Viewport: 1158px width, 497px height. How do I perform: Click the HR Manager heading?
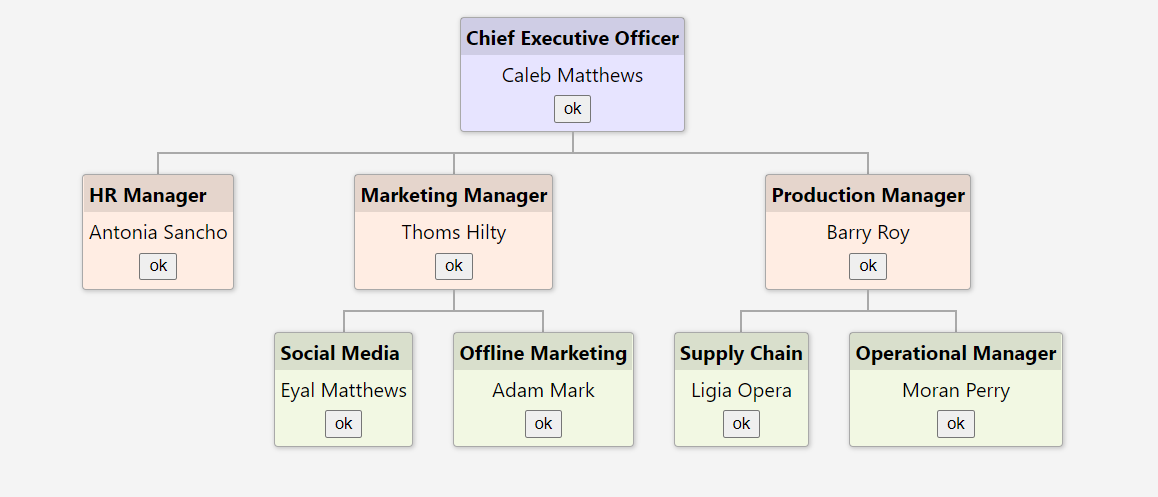point(148,196)
